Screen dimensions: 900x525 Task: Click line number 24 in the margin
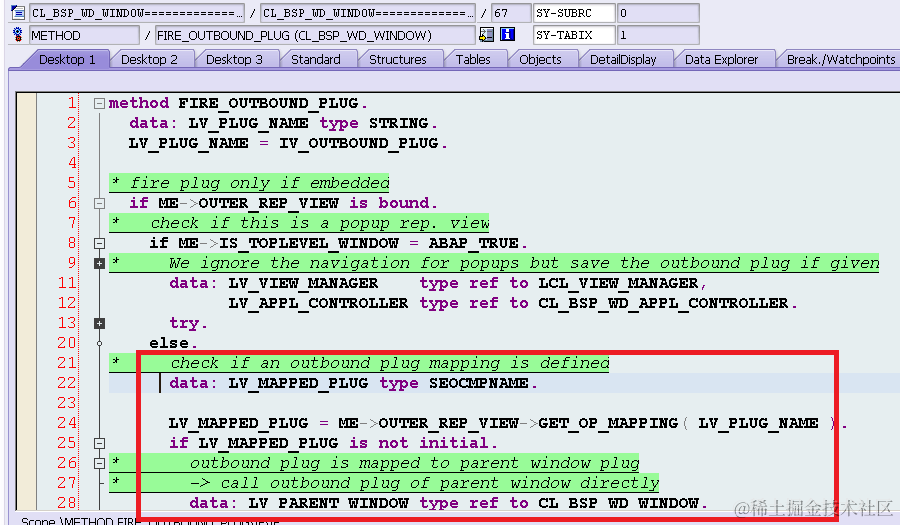point(67,423)
